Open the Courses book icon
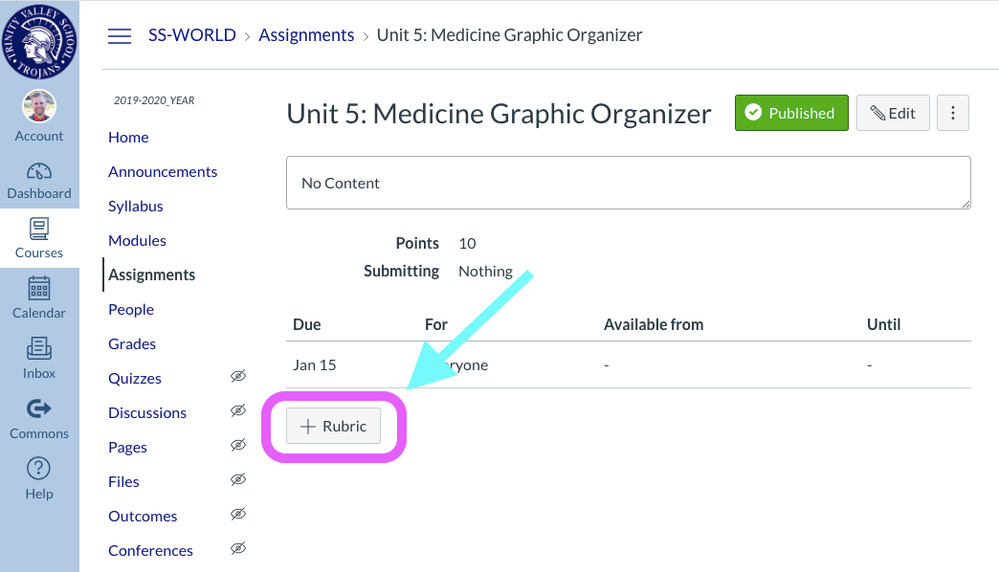The height and width of the screenshot is (572, 999). (39, 229)
